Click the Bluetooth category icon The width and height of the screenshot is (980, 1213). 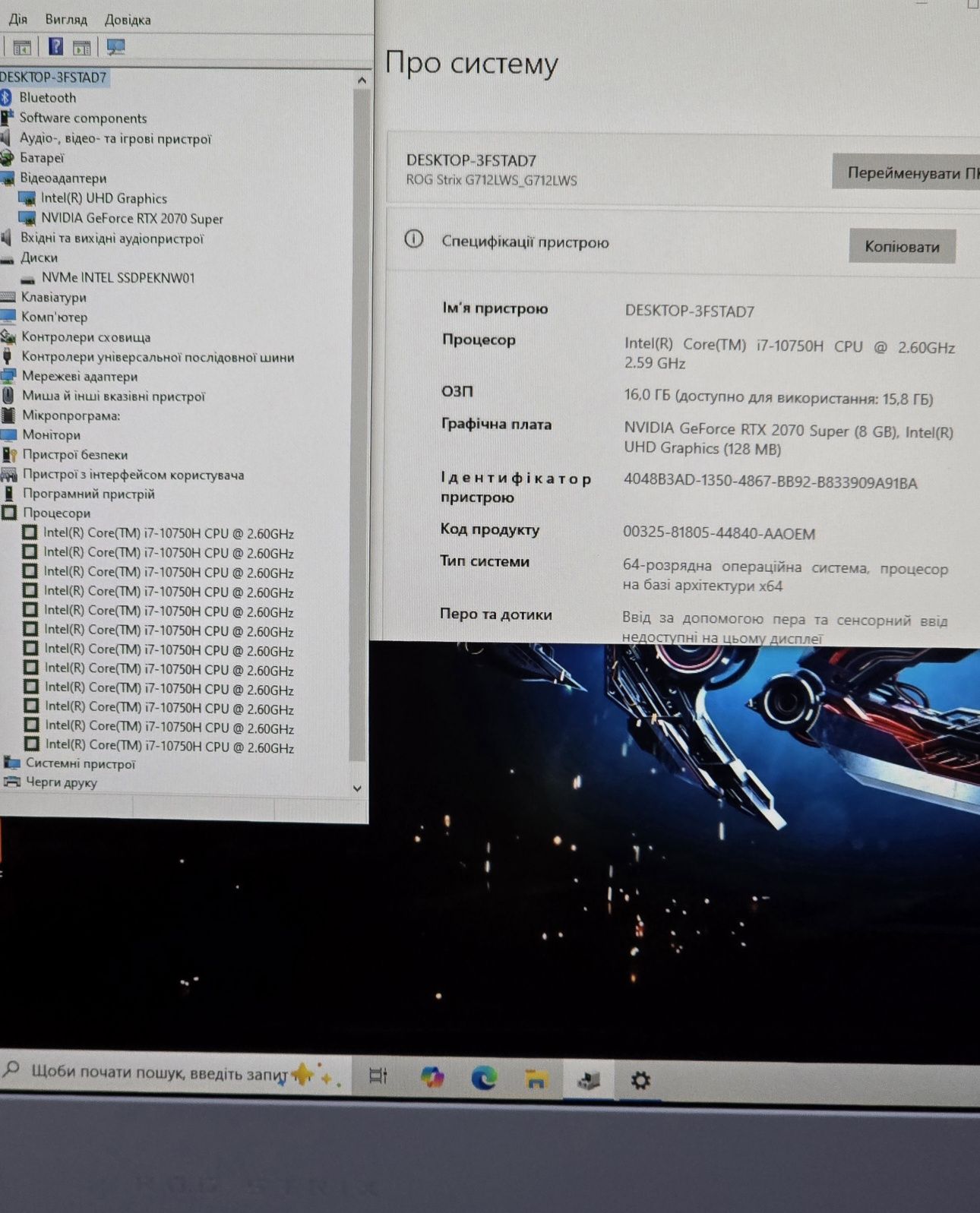6,97
